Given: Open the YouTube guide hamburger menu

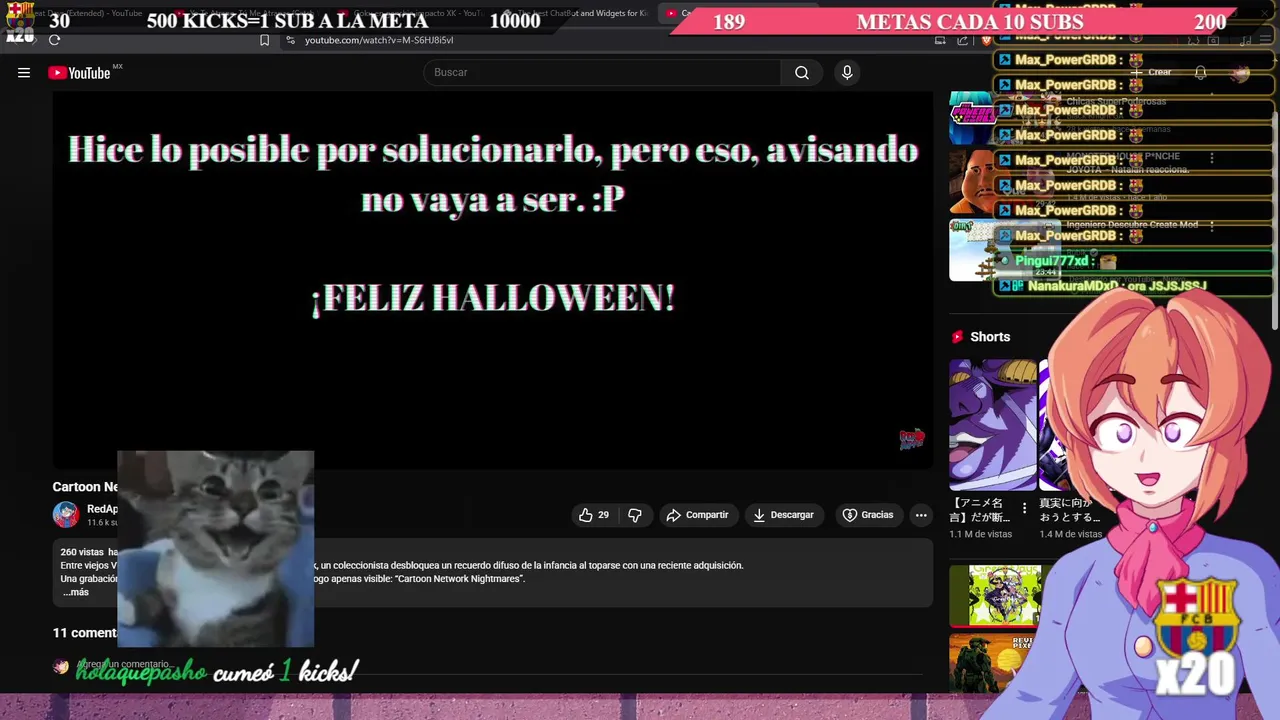Looking at the screenshot, I should tap(24, 72).
